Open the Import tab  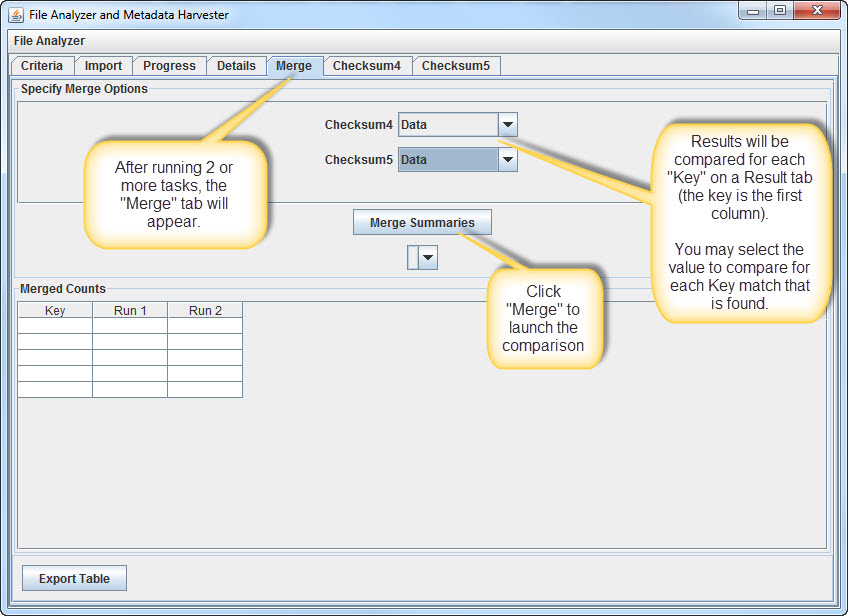(x=103, y=66)
